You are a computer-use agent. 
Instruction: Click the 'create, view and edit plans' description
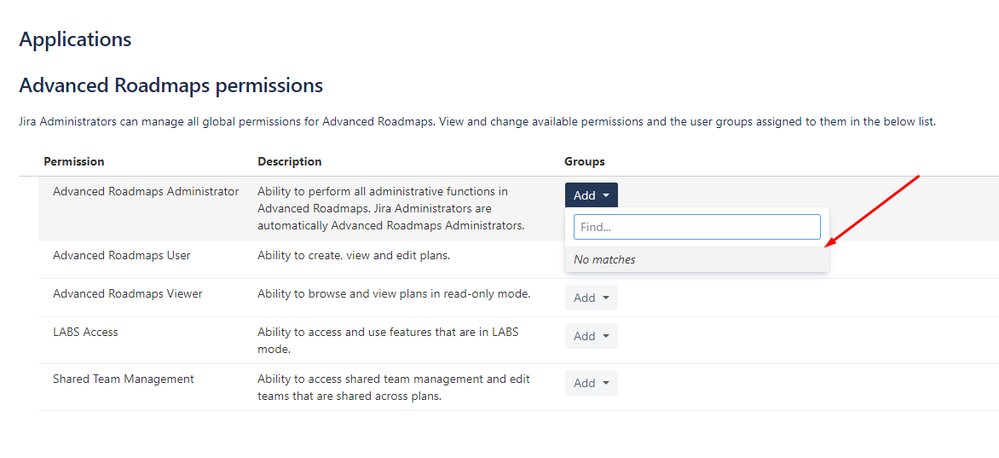353,255
